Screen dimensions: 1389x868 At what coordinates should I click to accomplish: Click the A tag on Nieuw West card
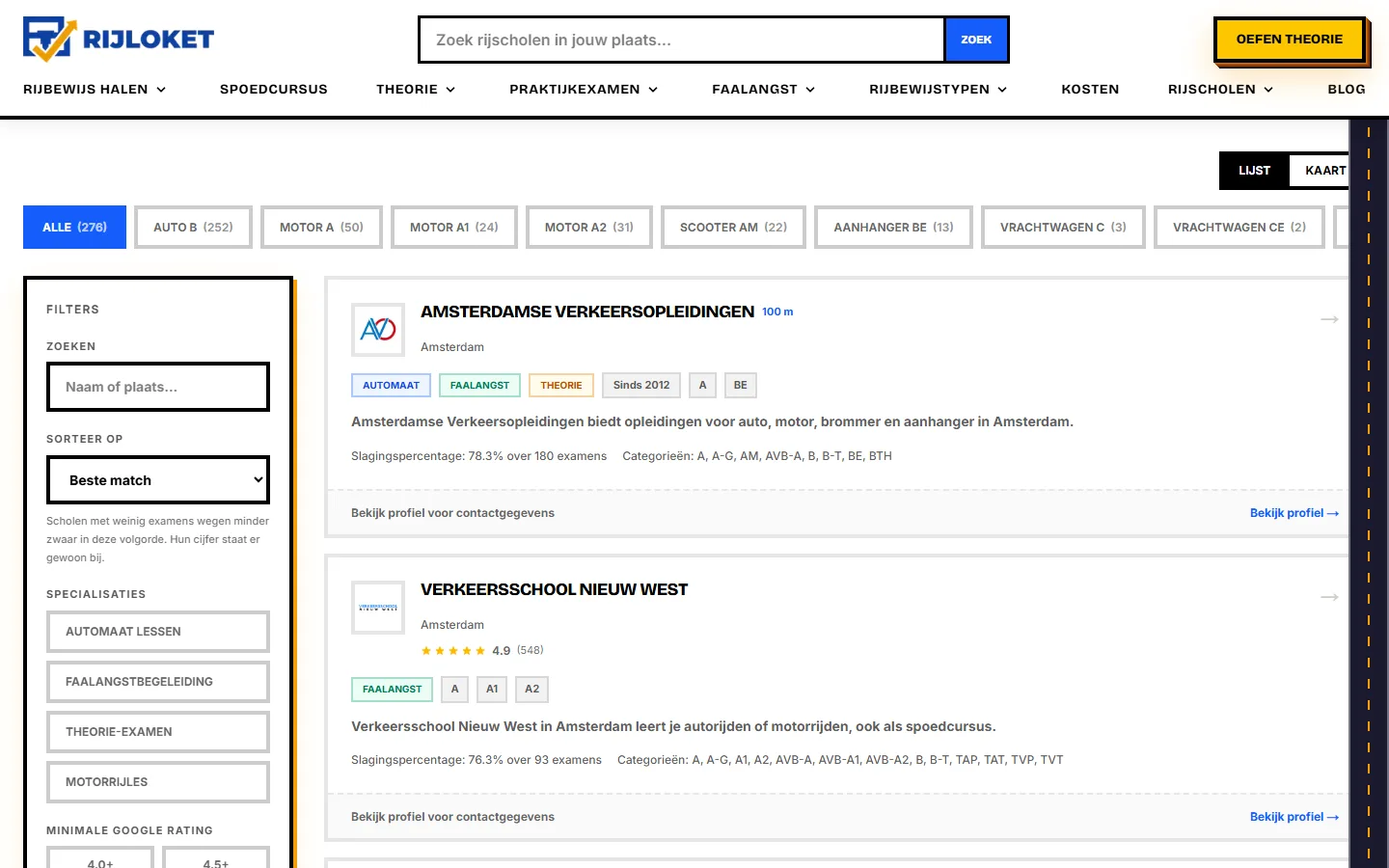pyautogui.click(x=455, y=690)
